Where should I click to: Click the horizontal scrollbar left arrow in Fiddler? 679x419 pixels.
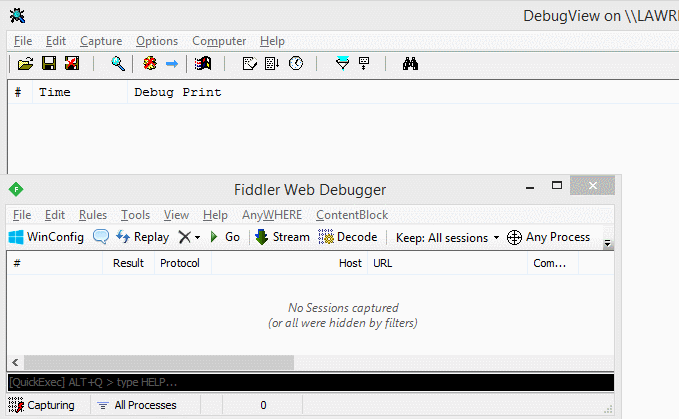tap(16, 363)
